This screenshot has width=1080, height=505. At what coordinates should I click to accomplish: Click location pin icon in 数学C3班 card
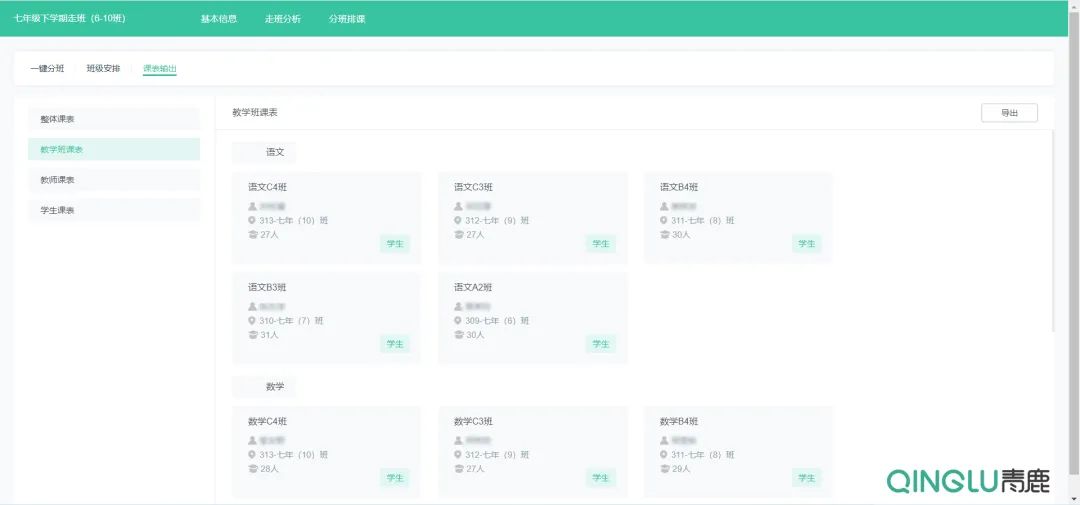[458, 455]
